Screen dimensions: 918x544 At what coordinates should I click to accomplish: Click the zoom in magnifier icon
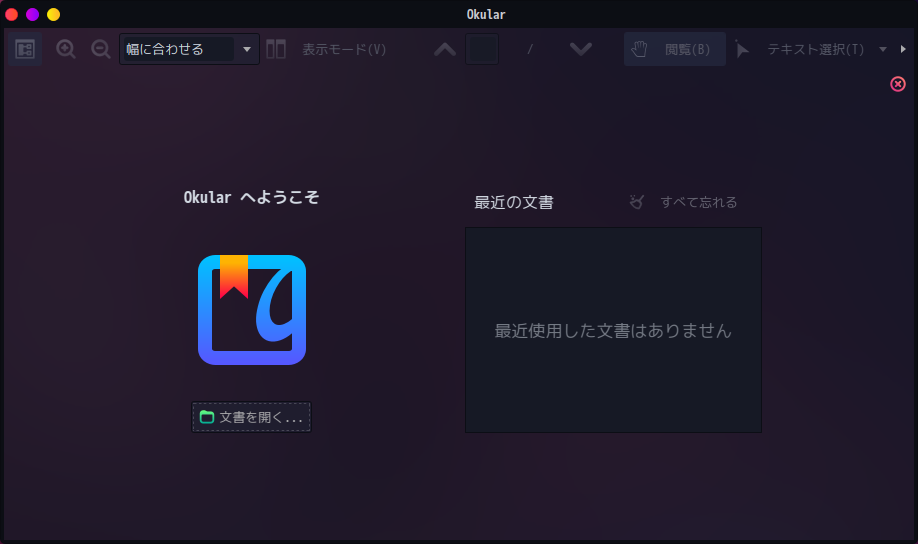tap(66, 49)
